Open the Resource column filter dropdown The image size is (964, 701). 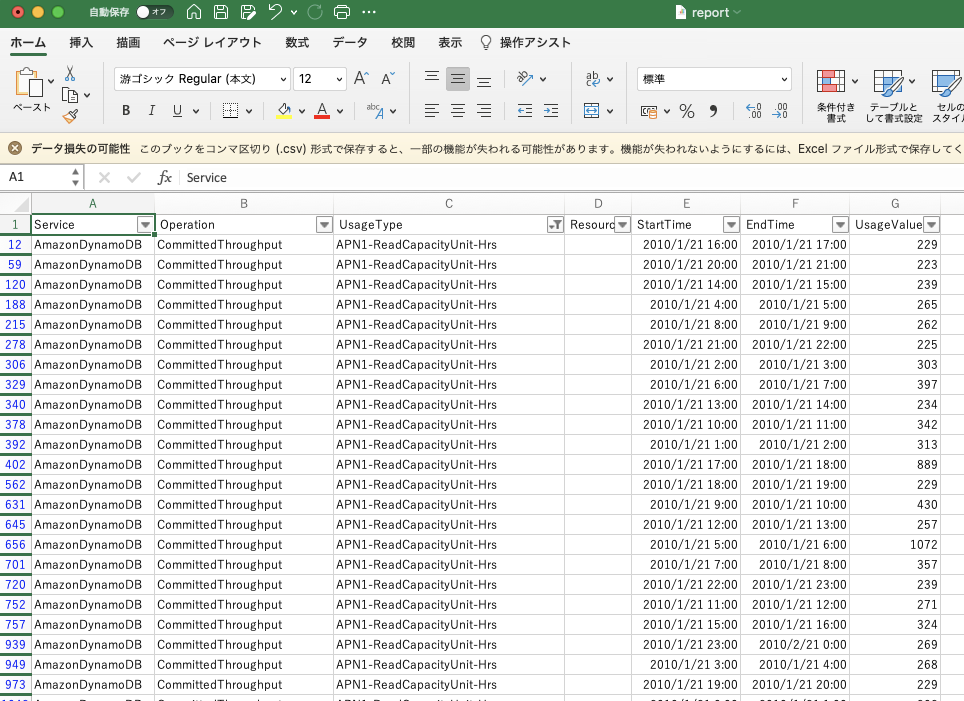pyautogui.click(x=622, y=225)
